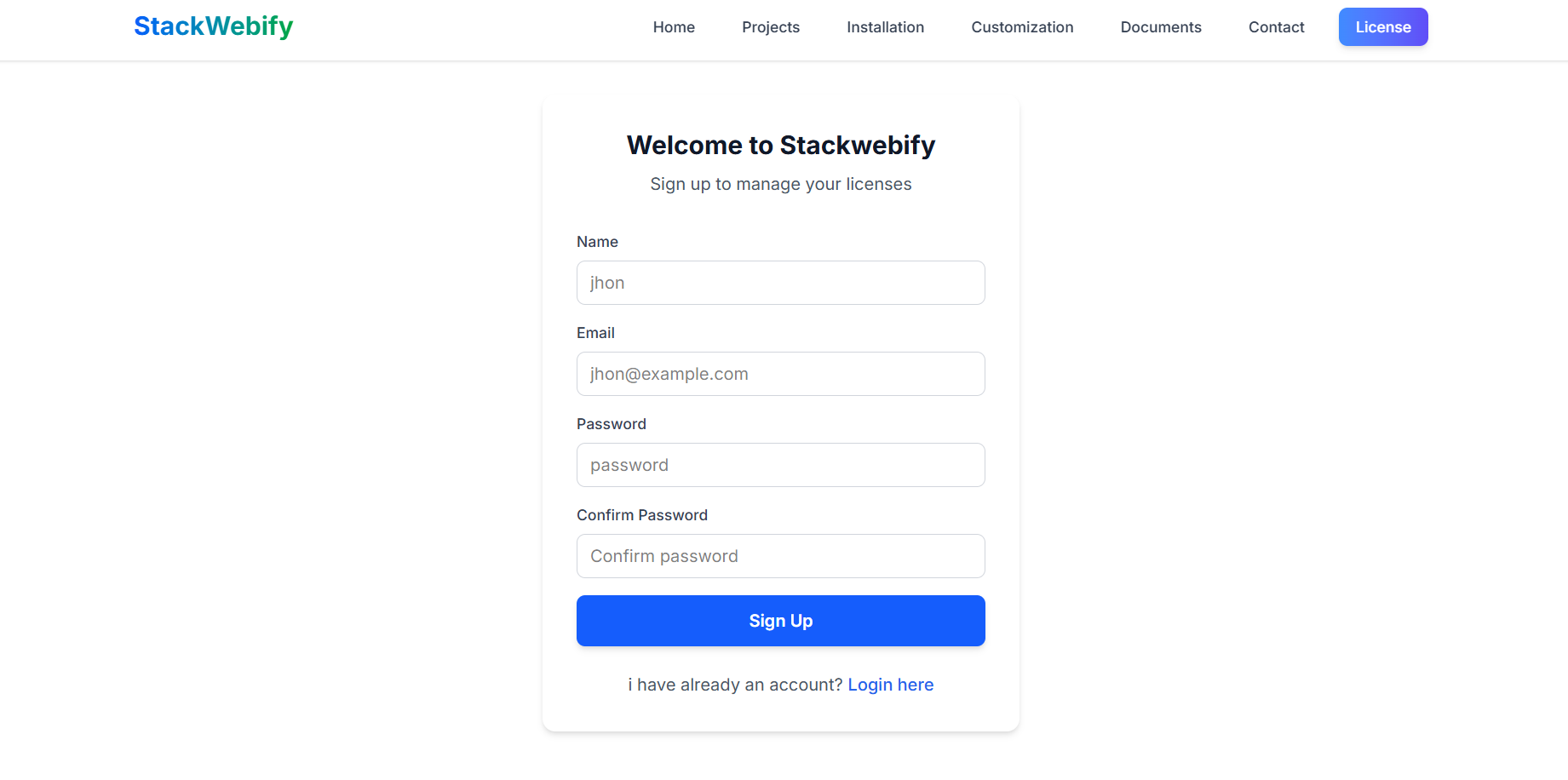The height and width of the screenshot is (780, 1568).
Task: Click the 'Email' field label
Action: 595,333
